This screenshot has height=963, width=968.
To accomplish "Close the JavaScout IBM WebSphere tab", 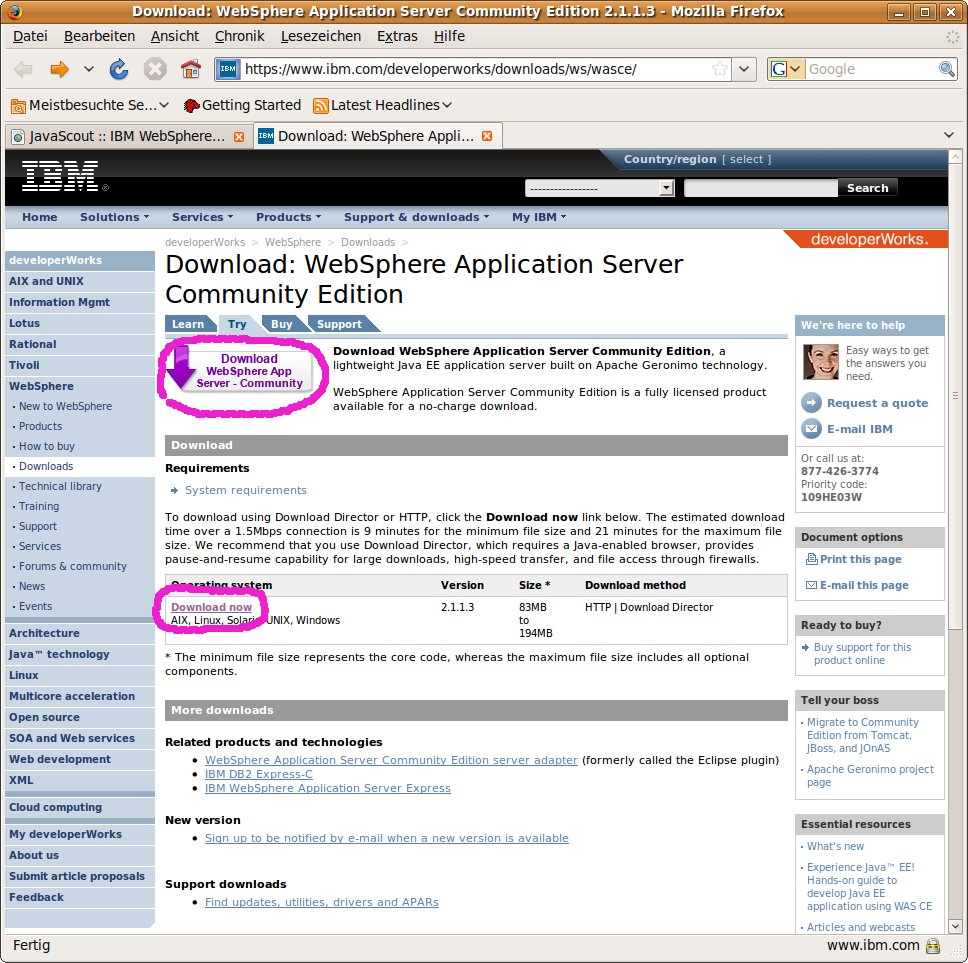I will coord(238,136).
